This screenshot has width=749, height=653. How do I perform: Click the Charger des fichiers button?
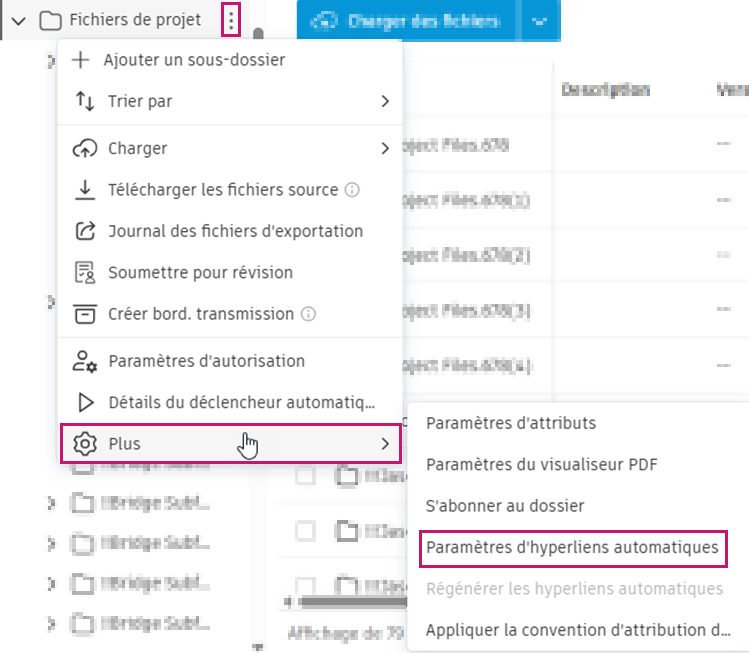coord(406,20)
